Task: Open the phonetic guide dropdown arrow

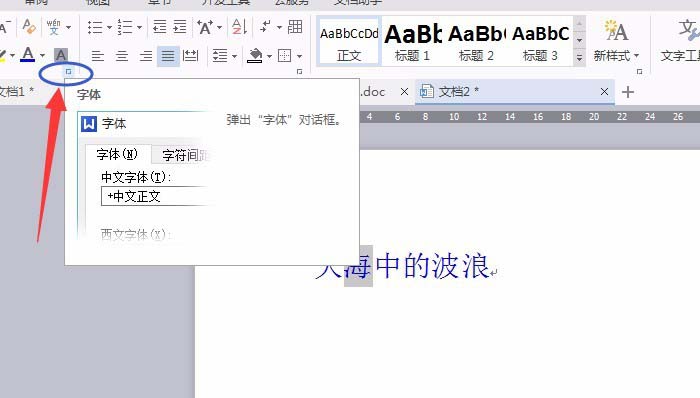Action: (68, 27)
